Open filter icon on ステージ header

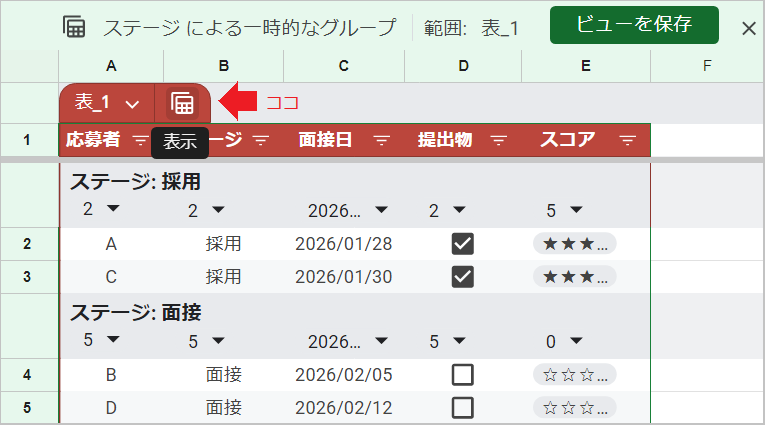(x=260, y=141)
